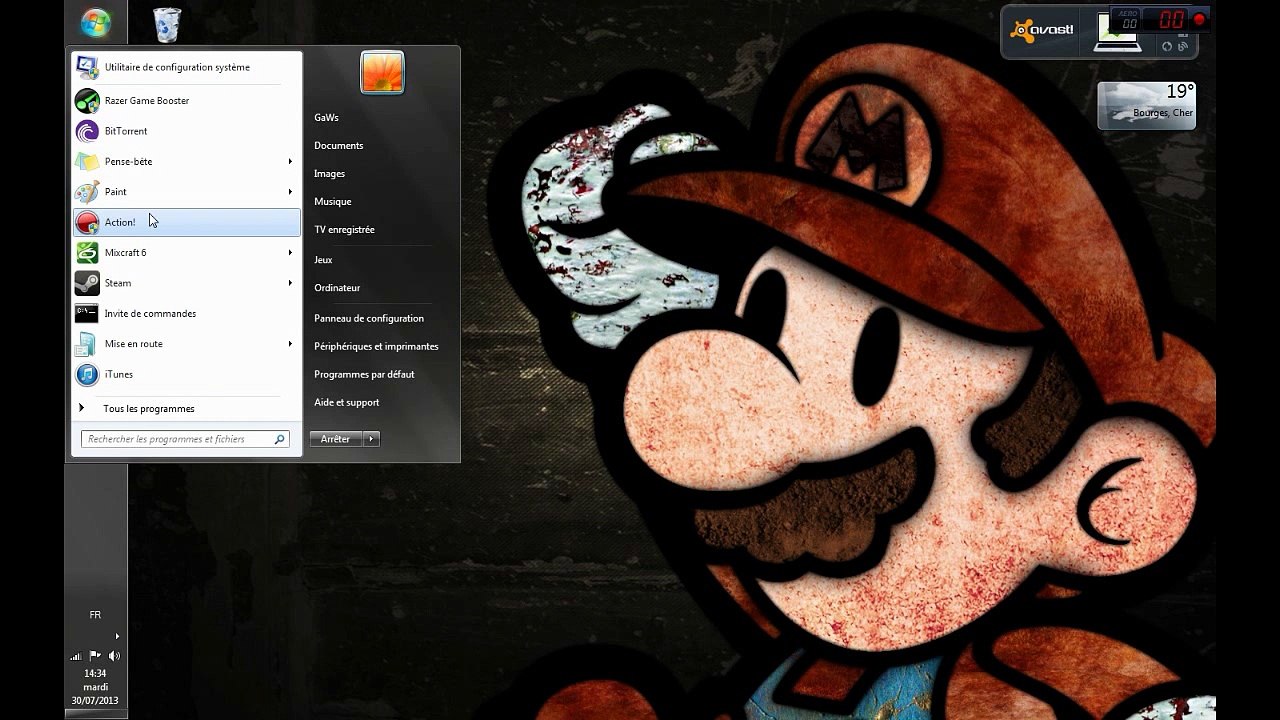Click the program and file search field
This screenshot has height=720, width=1280.
pos(185,439)
